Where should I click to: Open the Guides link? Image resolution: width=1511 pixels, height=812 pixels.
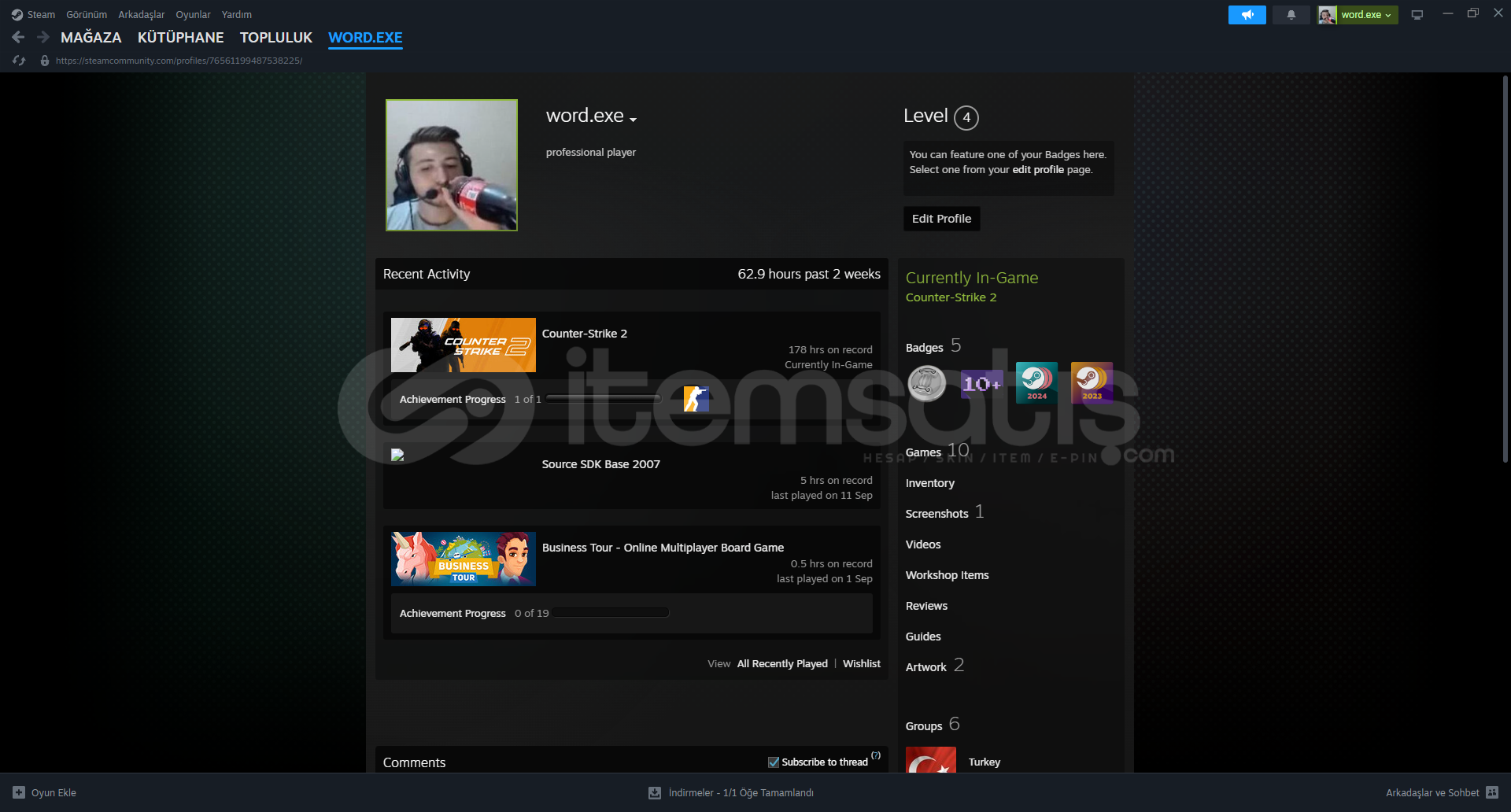pyautogui.click(x=923, y=637)
